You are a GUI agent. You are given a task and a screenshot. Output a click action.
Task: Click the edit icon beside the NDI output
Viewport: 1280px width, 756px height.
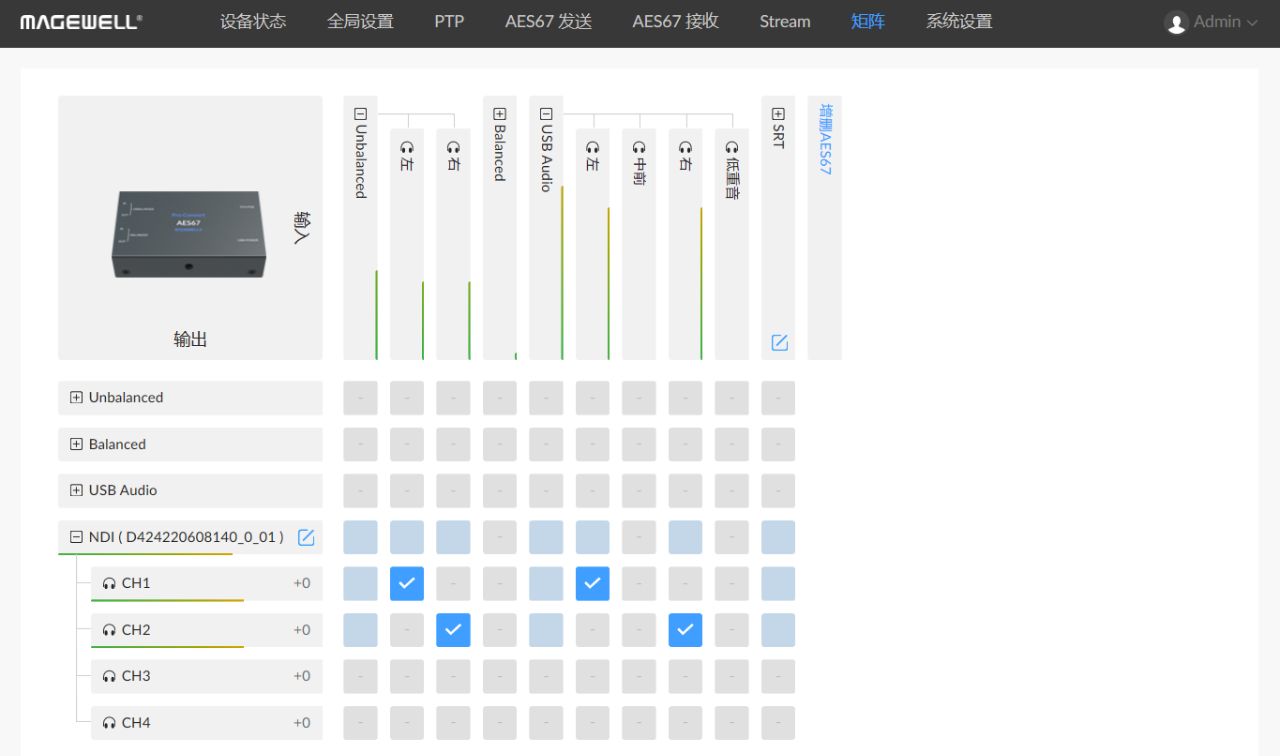pos(306,538)
